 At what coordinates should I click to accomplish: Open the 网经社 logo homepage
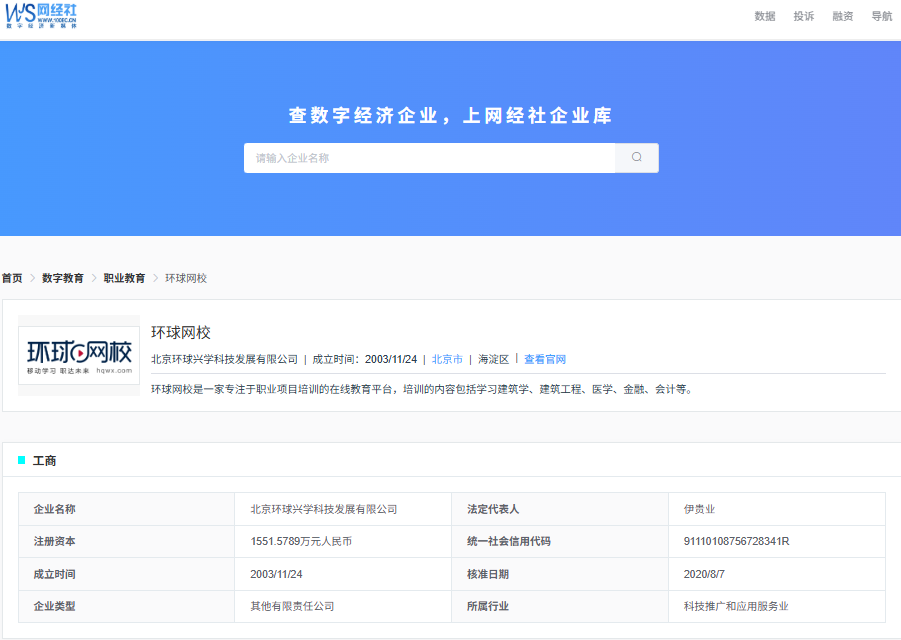coord(41,16)
